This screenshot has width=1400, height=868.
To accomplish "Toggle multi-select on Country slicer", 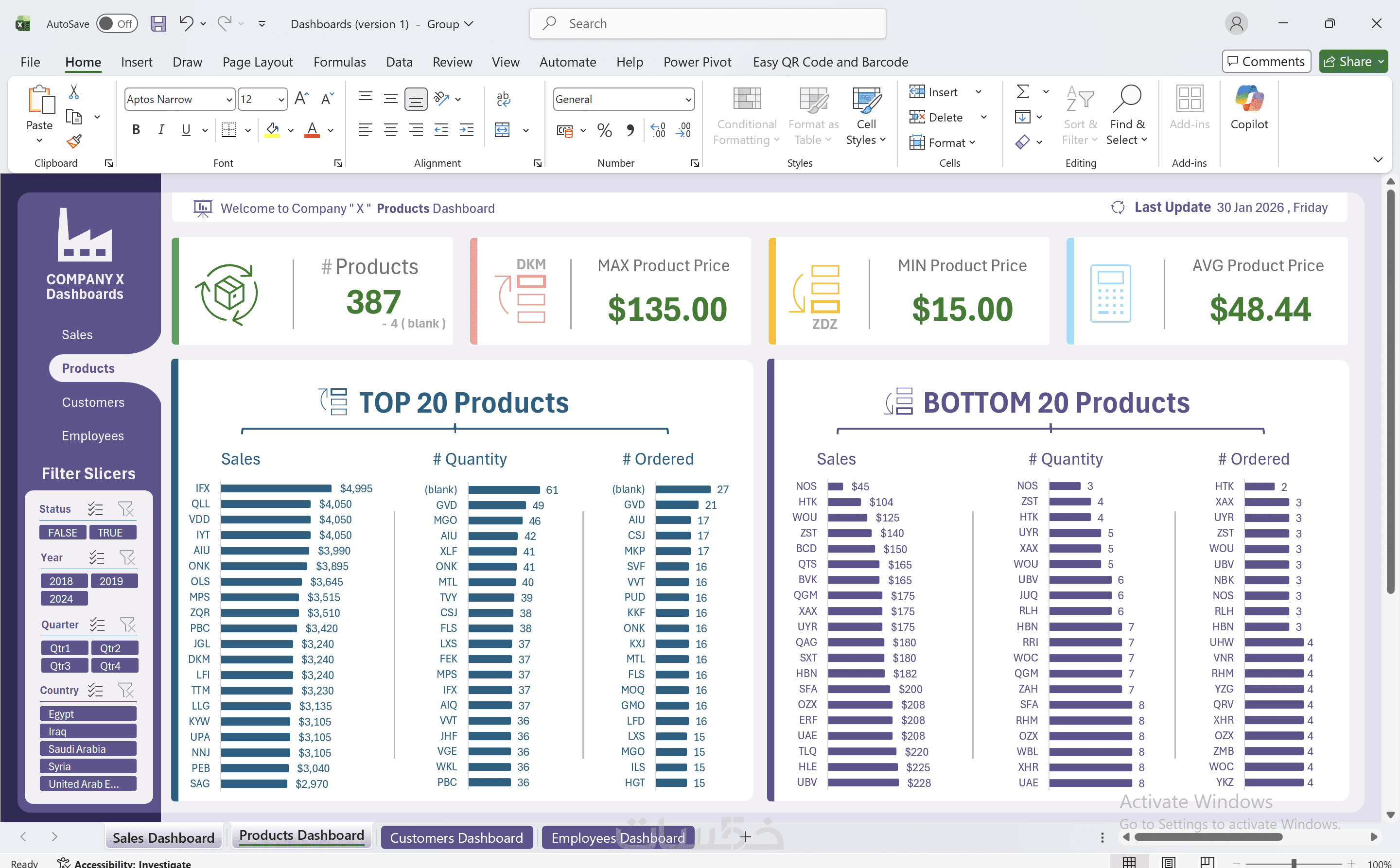I will click(95, 690).
